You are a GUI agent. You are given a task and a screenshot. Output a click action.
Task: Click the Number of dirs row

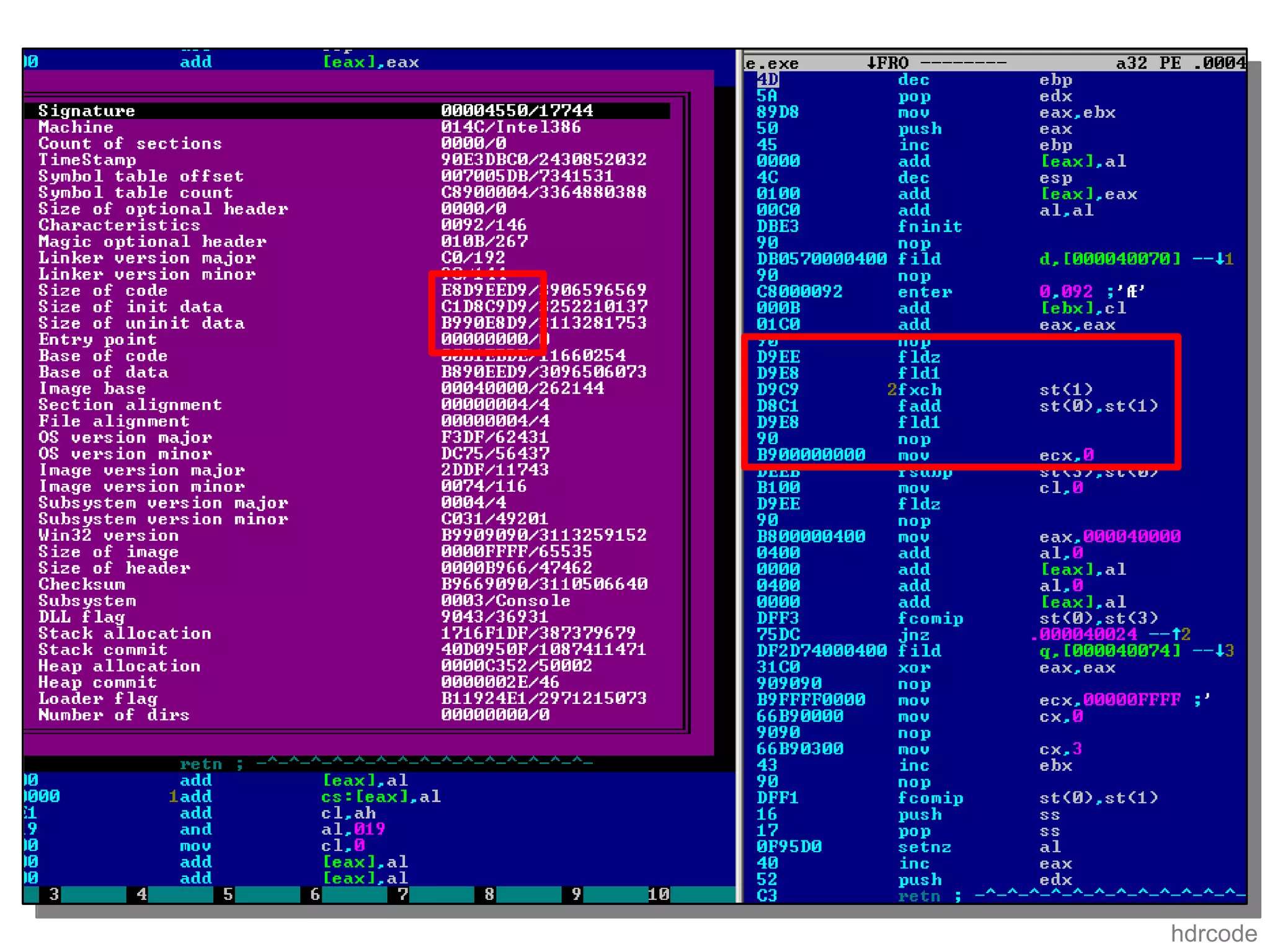(x=347, y=714)
